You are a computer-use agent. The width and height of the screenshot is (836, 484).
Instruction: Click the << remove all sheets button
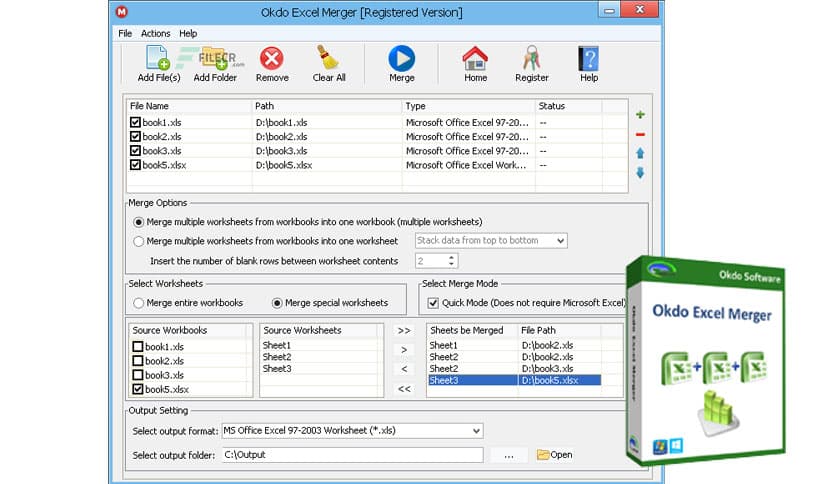click(404, 389)
